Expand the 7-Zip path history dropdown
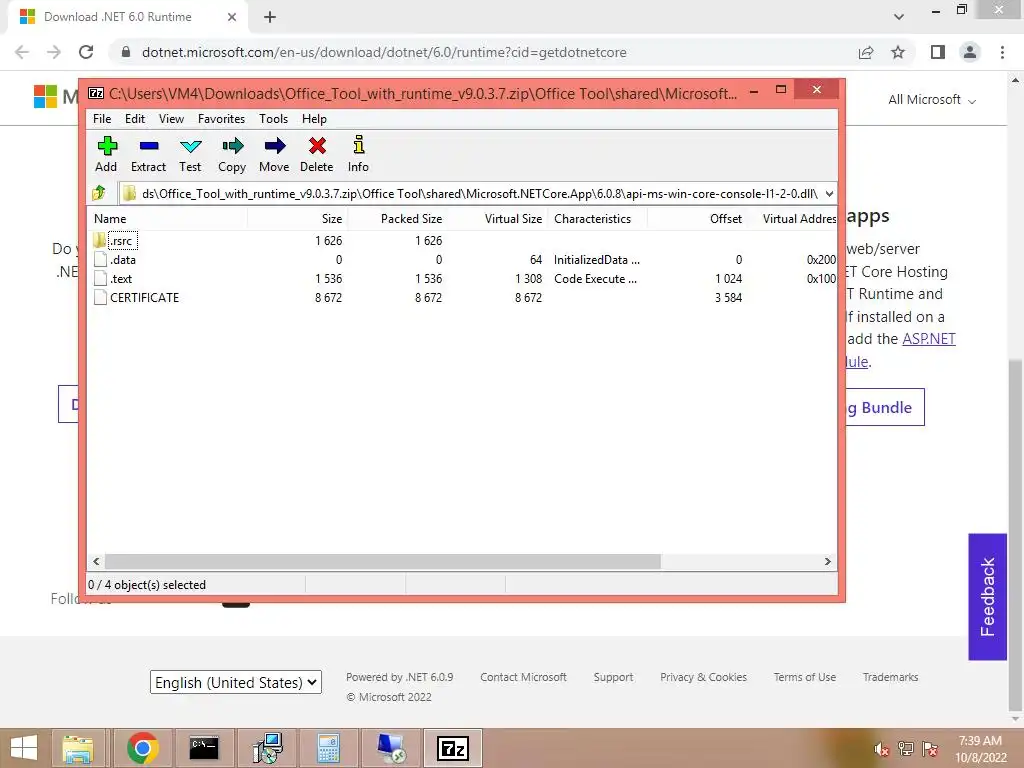This screenshot has height=768, width=1024. 829,193
